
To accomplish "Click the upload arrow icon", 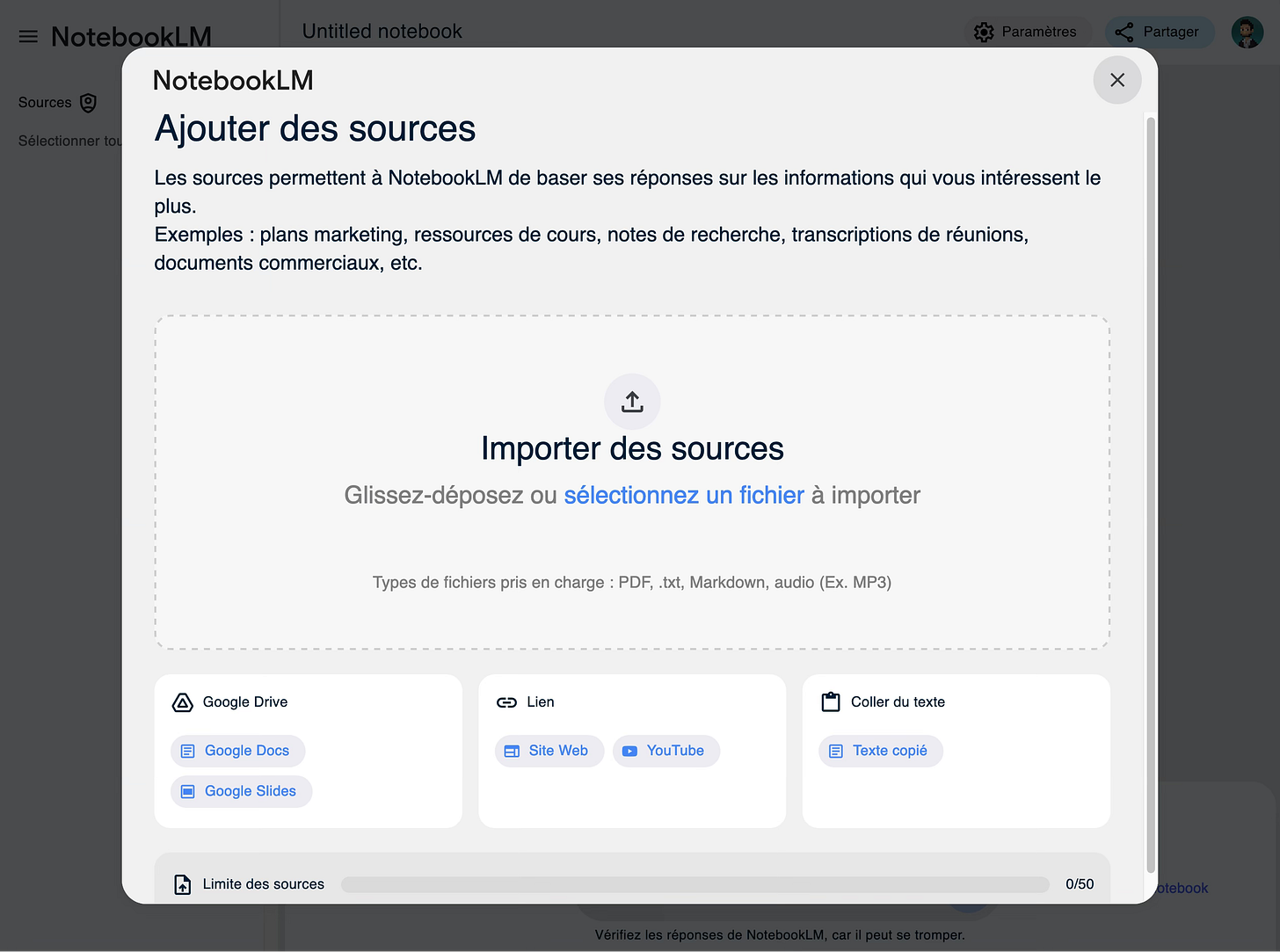I will click(632, 402).
